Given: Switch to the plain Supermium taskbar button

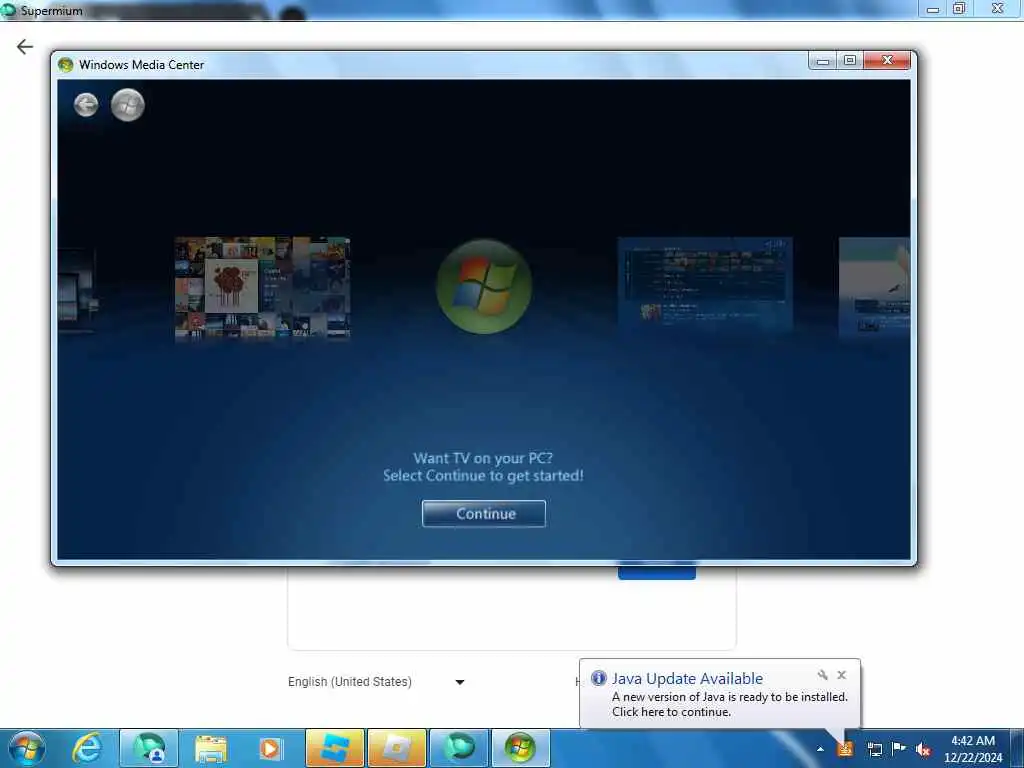Looking at the screenshot, I should [x=458, y=748].
